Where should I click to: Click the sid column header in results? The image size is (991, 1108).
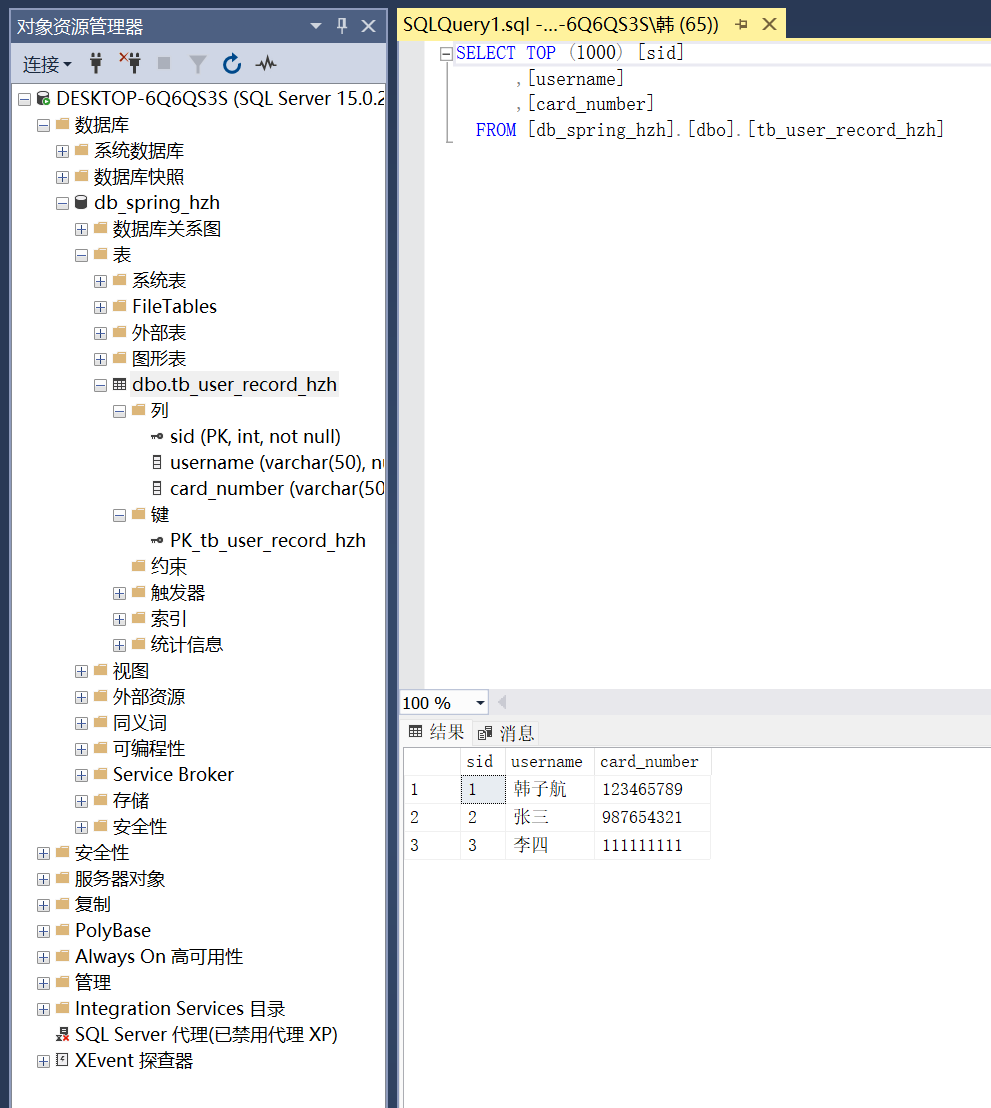[x=483, y=762]
